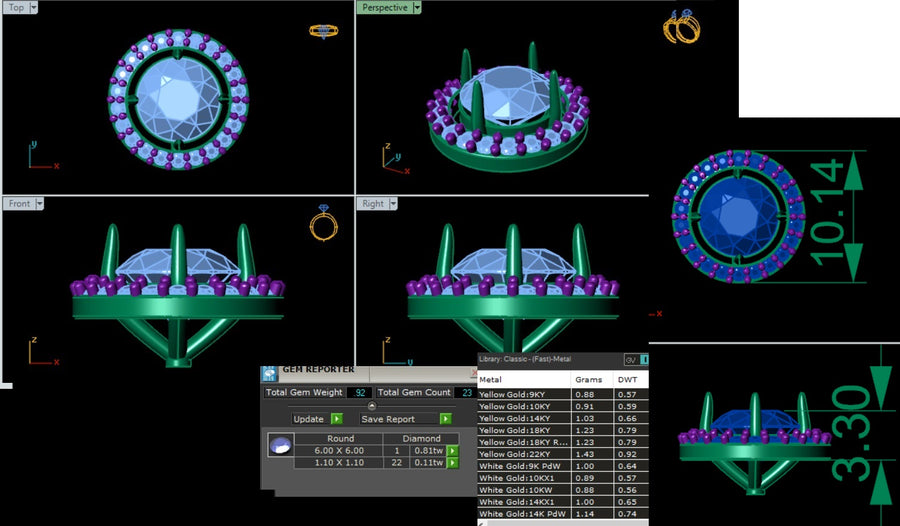Click green arrow for 1.10 X 1.10 gem row
The height and width of the screenshot is (526, 900).
click(x=452, y=462)
